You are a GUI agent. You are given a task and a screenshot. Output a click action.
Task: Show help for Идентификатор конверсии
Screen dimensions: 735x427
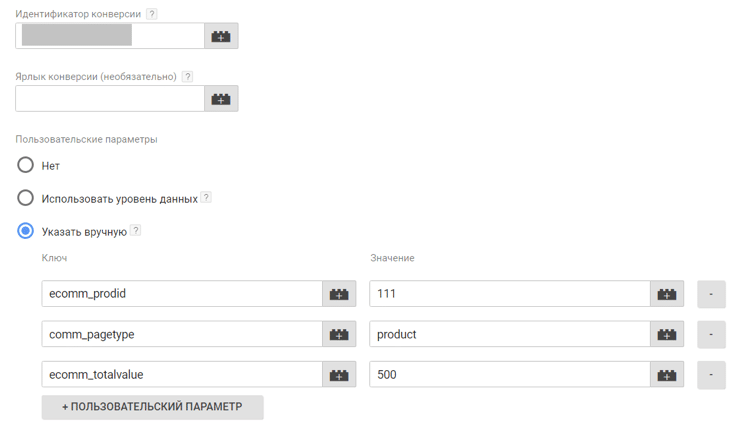(x=152, y=15)
